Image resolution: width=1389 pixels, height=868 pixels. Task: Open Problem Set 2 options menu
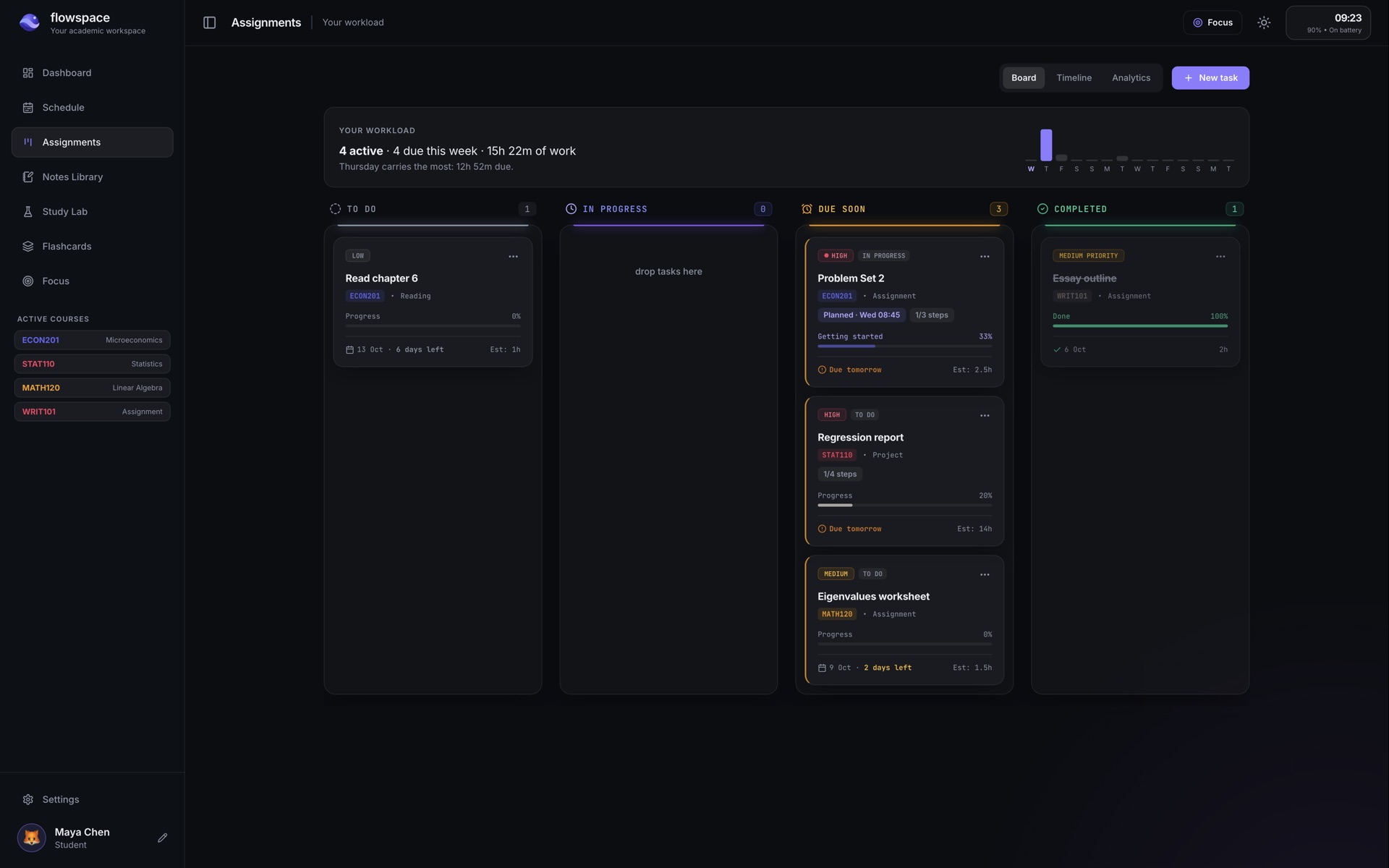point(985,257)
